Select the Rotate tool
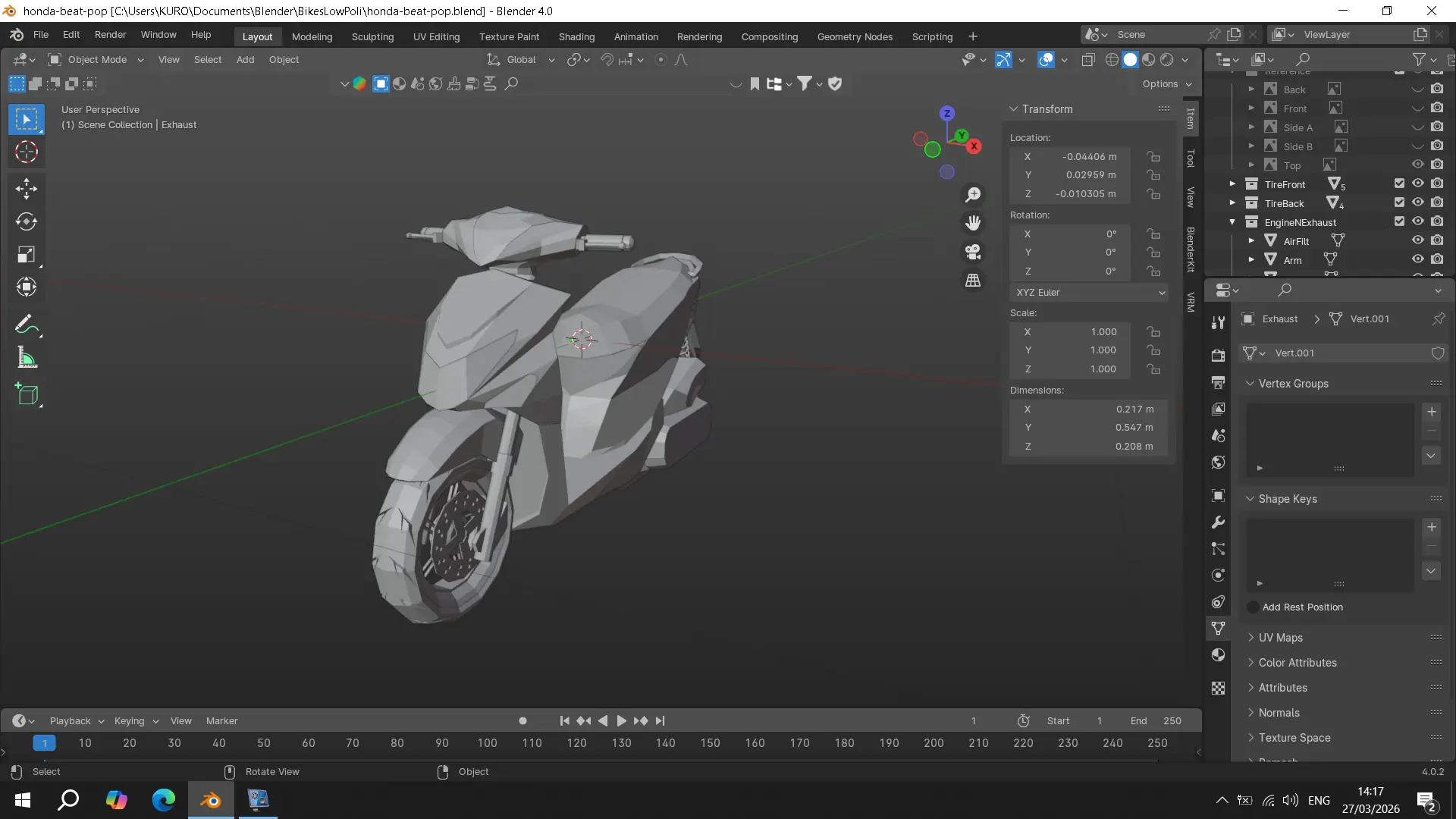 coord(27,221)
